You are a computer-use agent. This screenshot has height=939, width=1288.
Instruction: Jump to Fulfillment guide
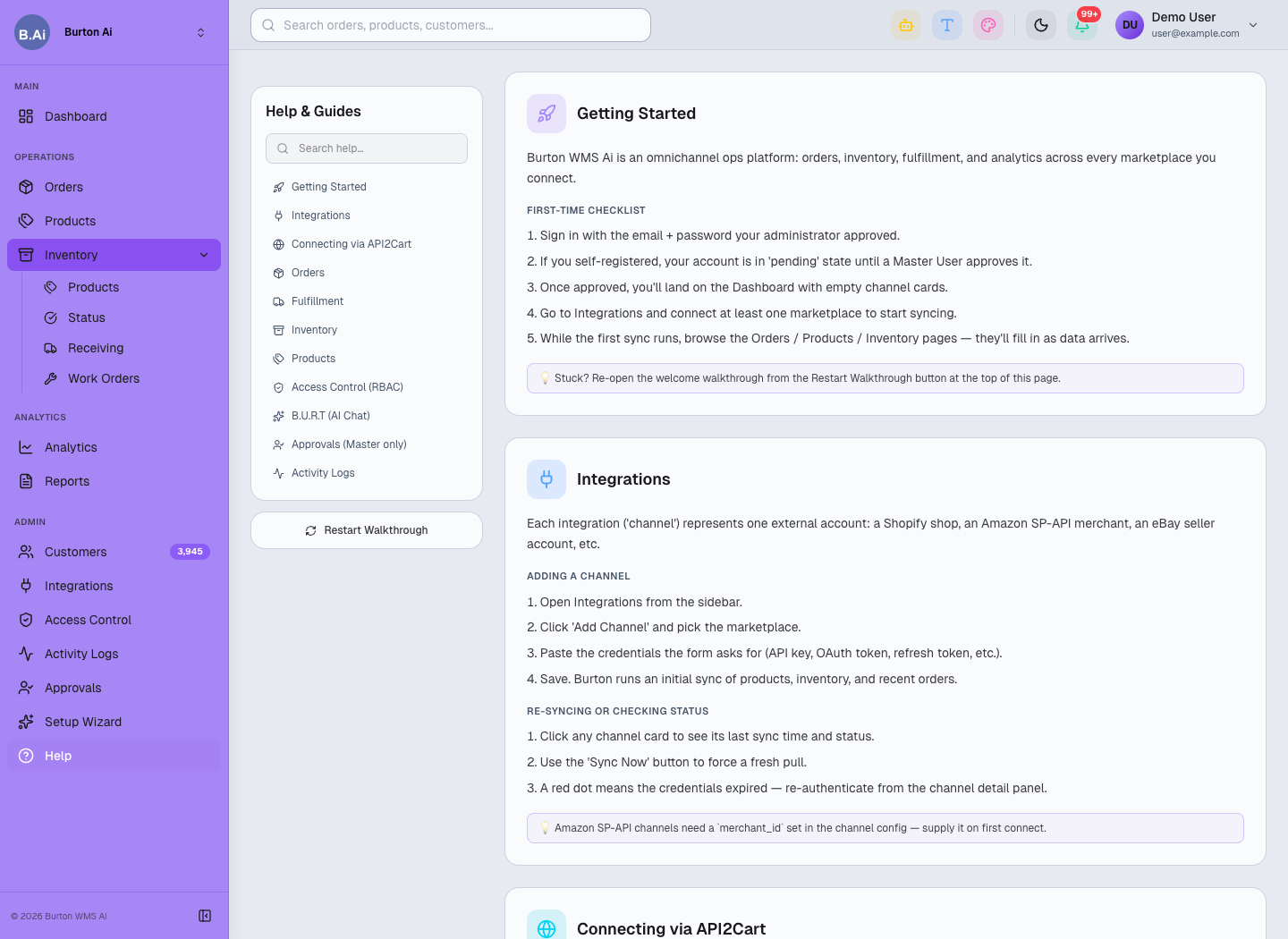367,301
